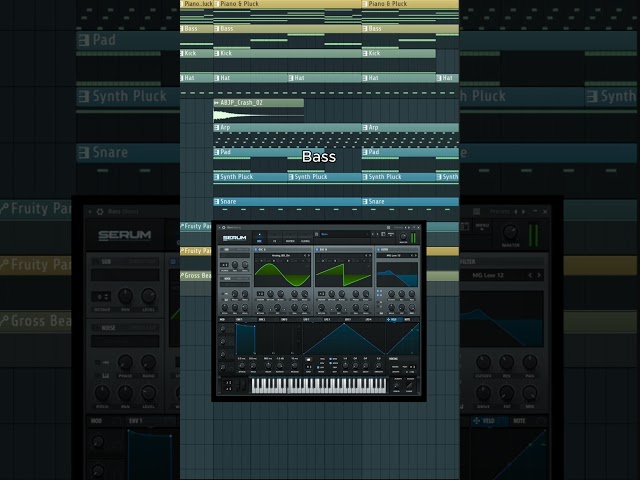Image resolution: width=640 pixels, height=480 pixels.
Task: Toggle OSC B enable switch
Action: pyautogui.click(x=317, y=249)
